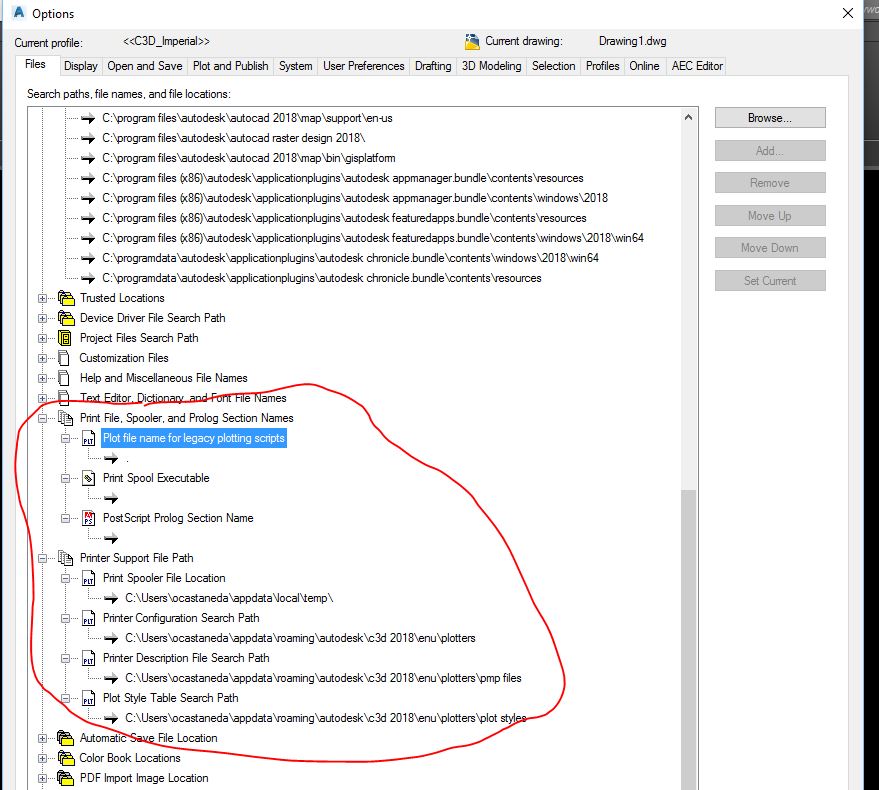Click the Print File, Spooler, and Prolog icon

tap(66, 418)
